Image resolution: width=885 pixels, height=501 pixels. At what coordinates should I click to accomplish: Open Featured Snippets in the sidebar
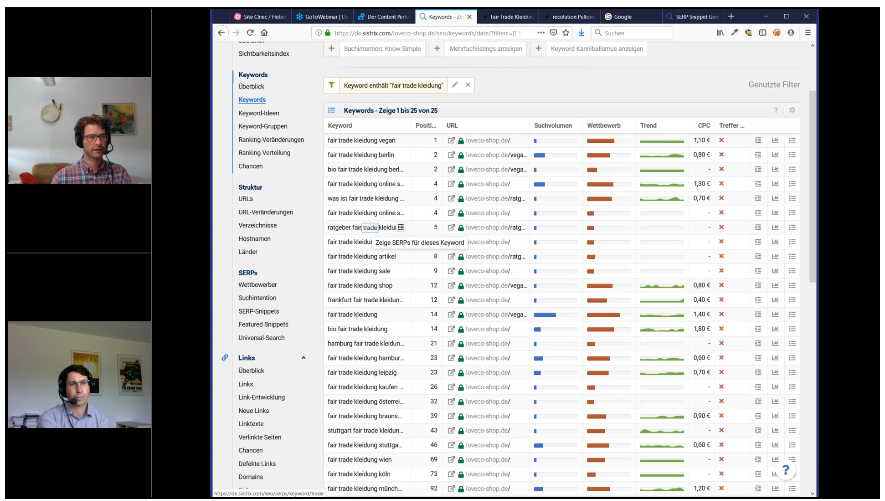(263, 324)
